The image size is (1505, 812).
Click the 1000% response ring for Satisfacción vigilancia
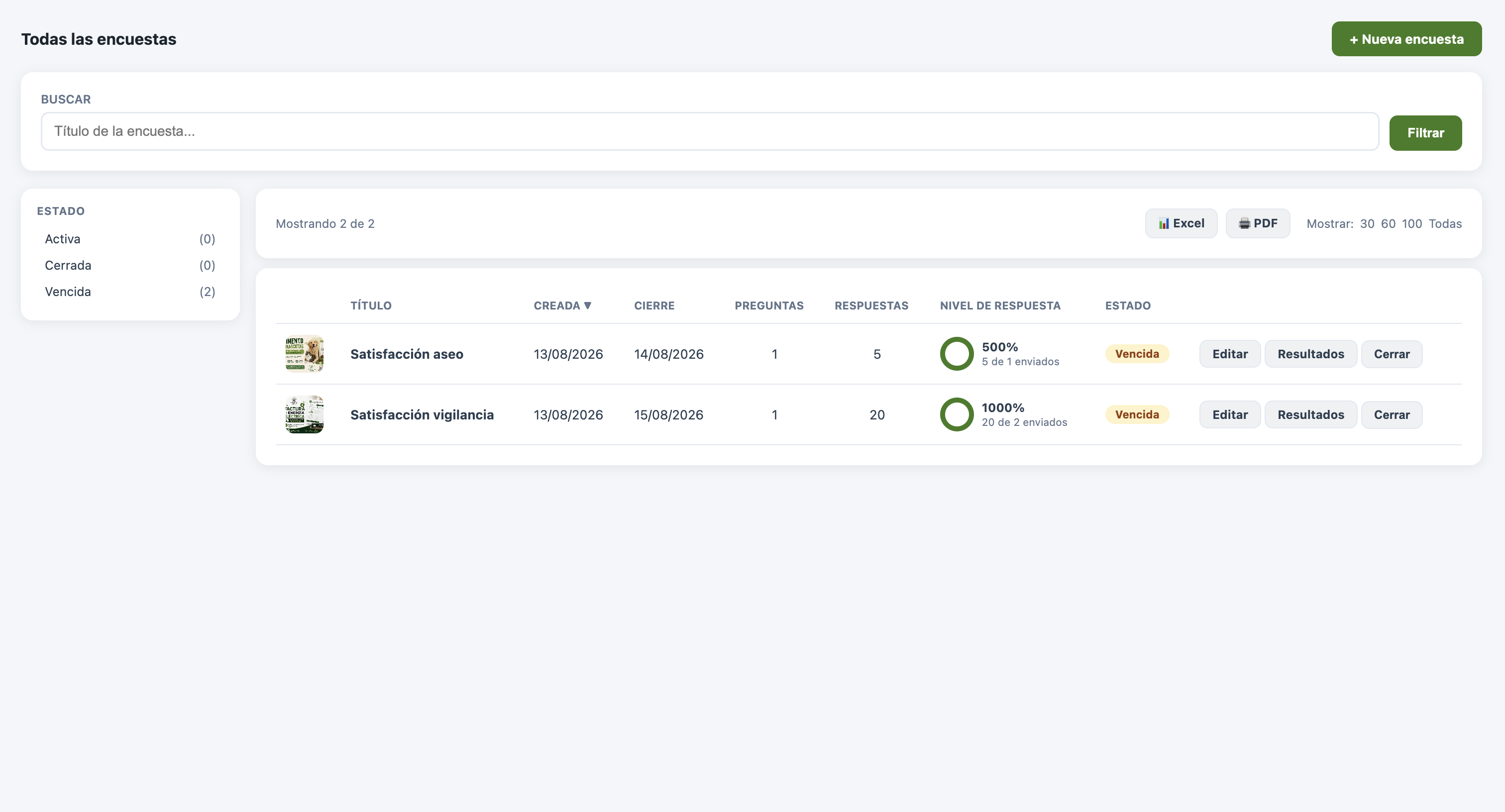point(957,415)
